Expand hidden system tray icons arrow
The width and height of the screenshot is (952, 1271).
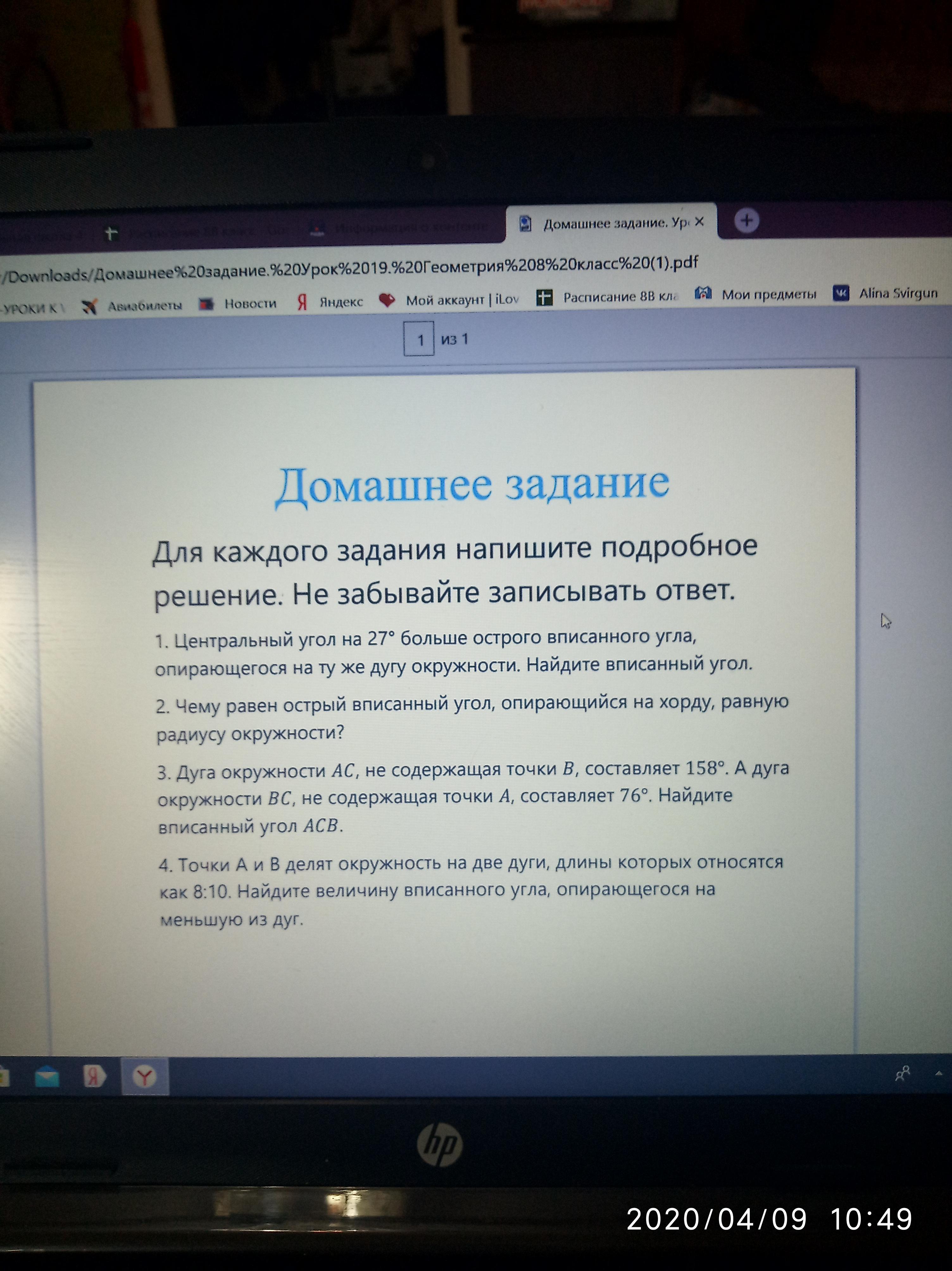[939, 1073]
